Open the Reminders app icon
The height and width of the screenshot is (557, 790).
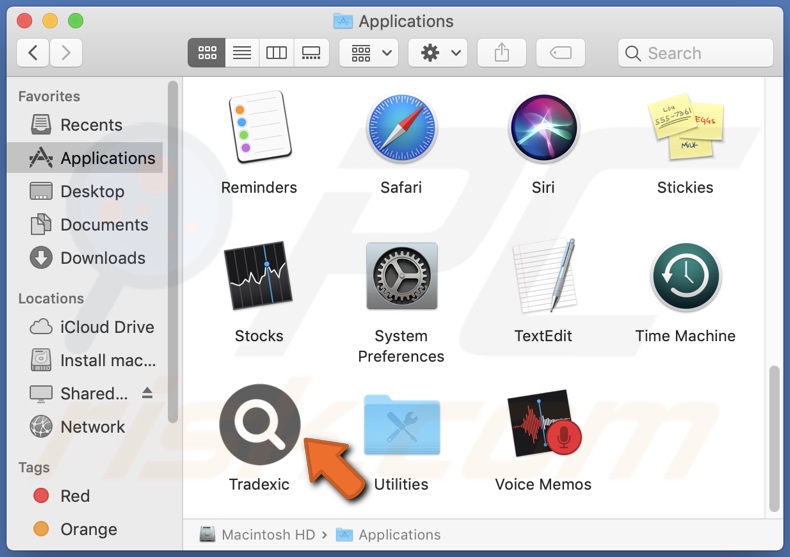coord(259,126)
